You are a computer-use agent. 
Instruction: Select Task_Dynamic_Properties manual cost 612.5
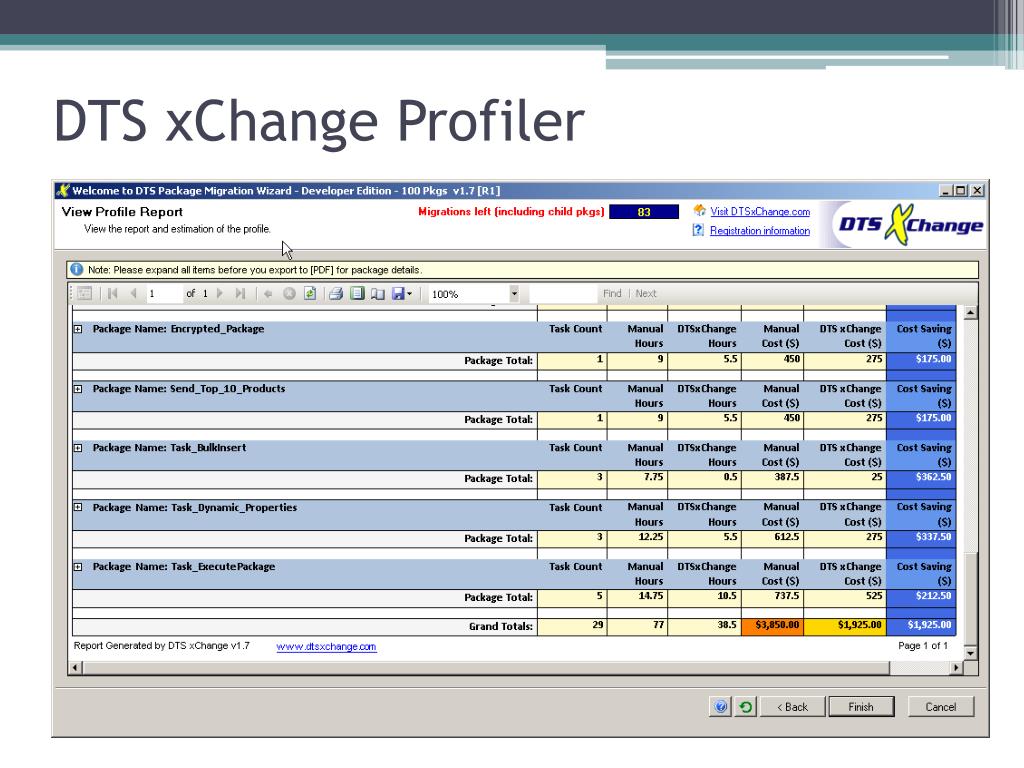pos(773,537)
